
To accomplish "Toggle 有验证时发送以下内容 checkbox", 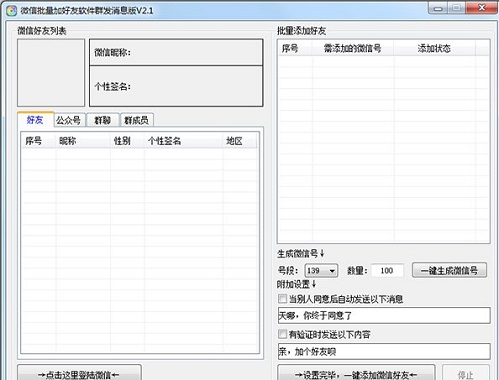I will click(x=282, y=334).
